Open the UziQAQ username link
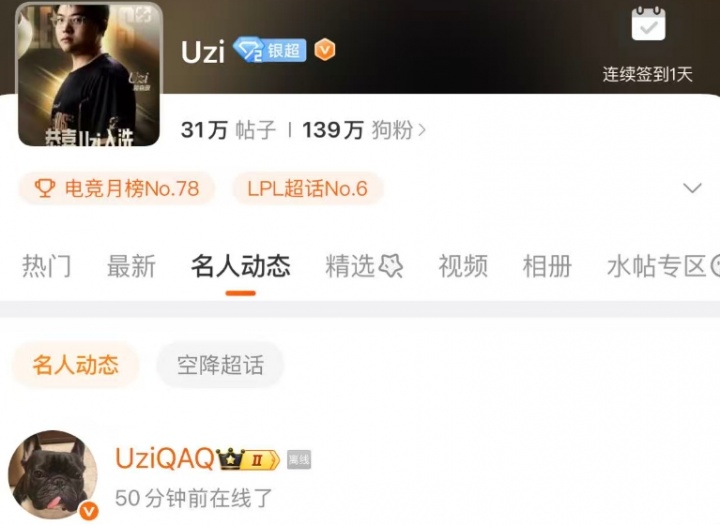The height and width of the screenshot is (525, 720). pyautogui.click(x=165, y=458)
